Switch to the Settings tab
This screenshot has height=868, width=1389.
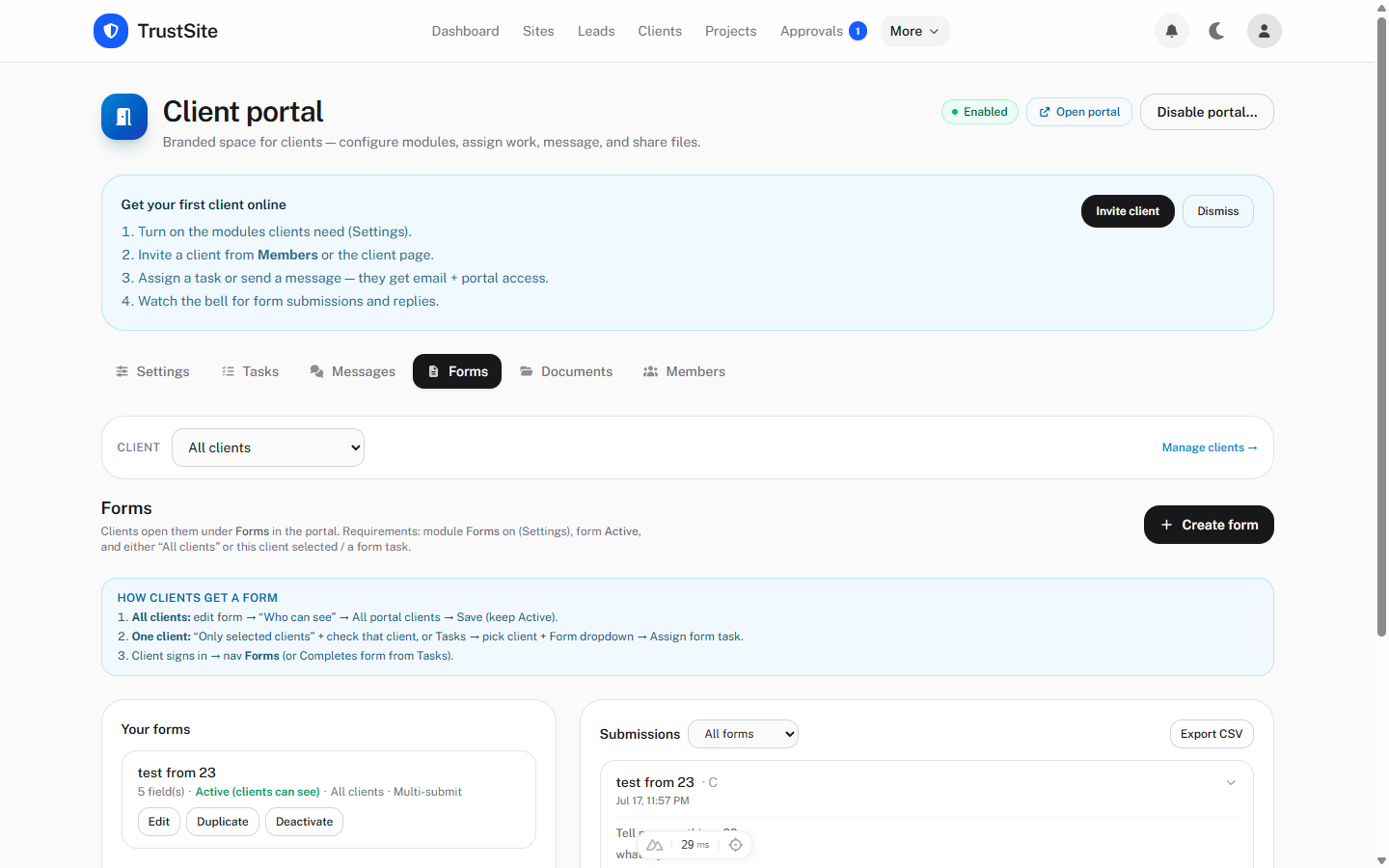click(x=152, y=371)
